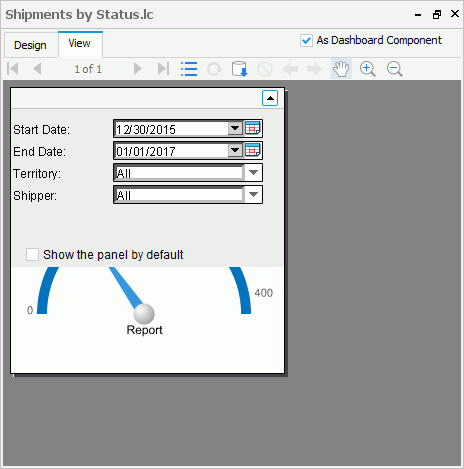The height and width of the screenshot is (469, 464).
Task: Click the End Date input field
Action: pyautogui.click(x=171, y=151)
